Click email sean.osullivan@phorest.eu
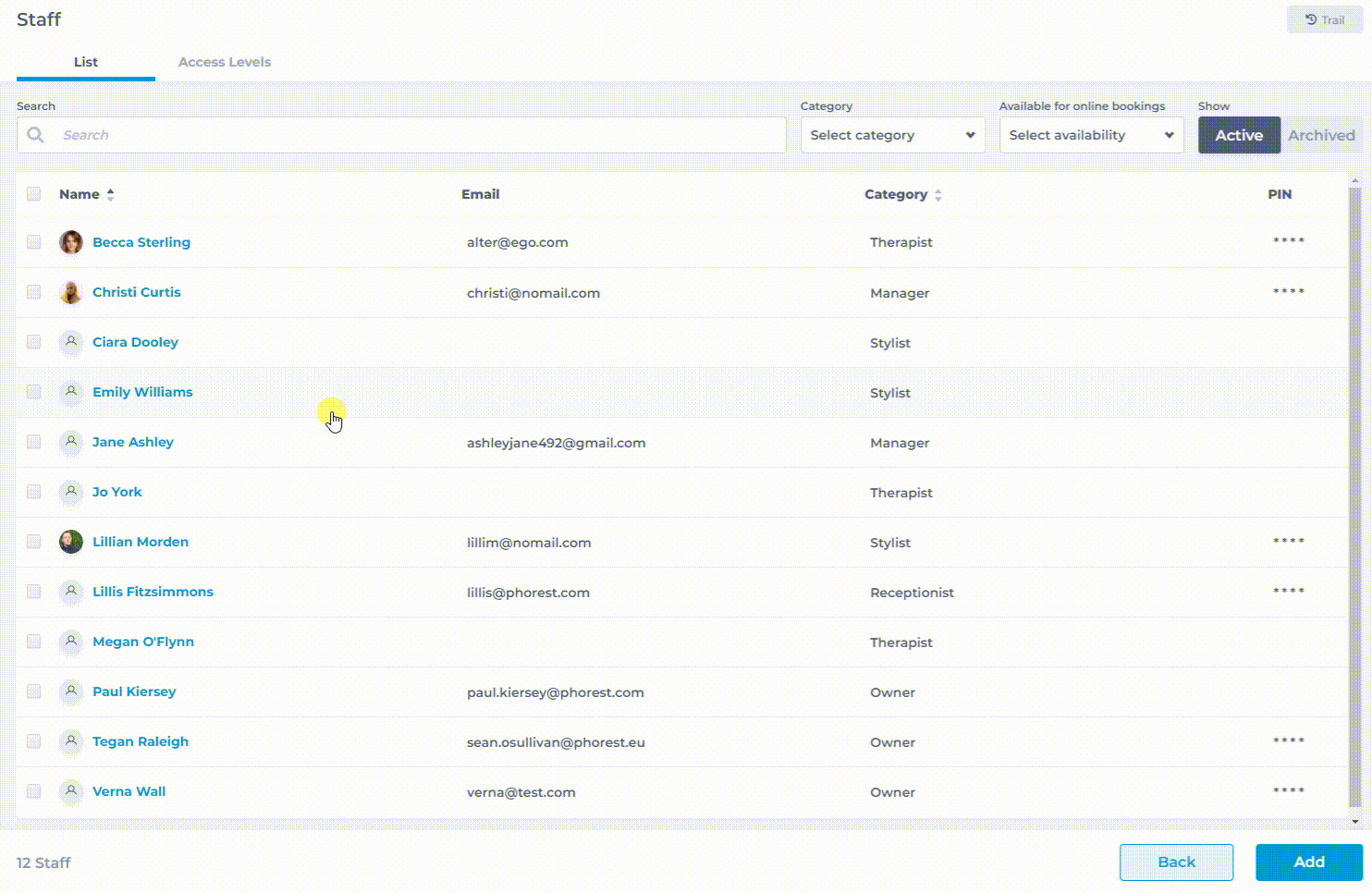The width and height of the screenshot is (1372, 893). pyautogui.click(x=556, y=742)
